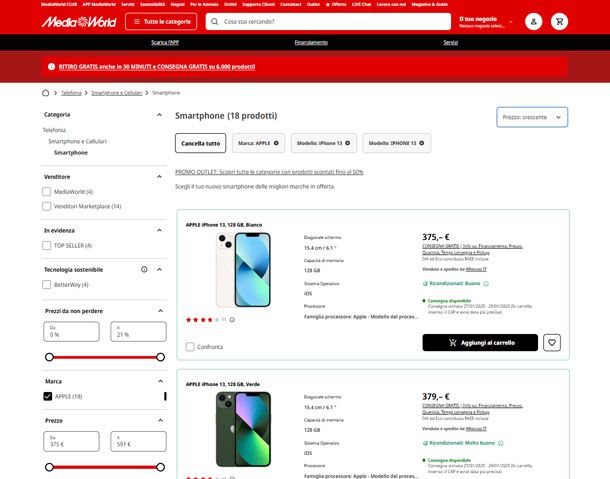Check the Confronta box for the iPhone 13 Bianco
Image resolution: width=610 pixels, height=479 pixels.
pyautogui.click(x=190, y=346)
